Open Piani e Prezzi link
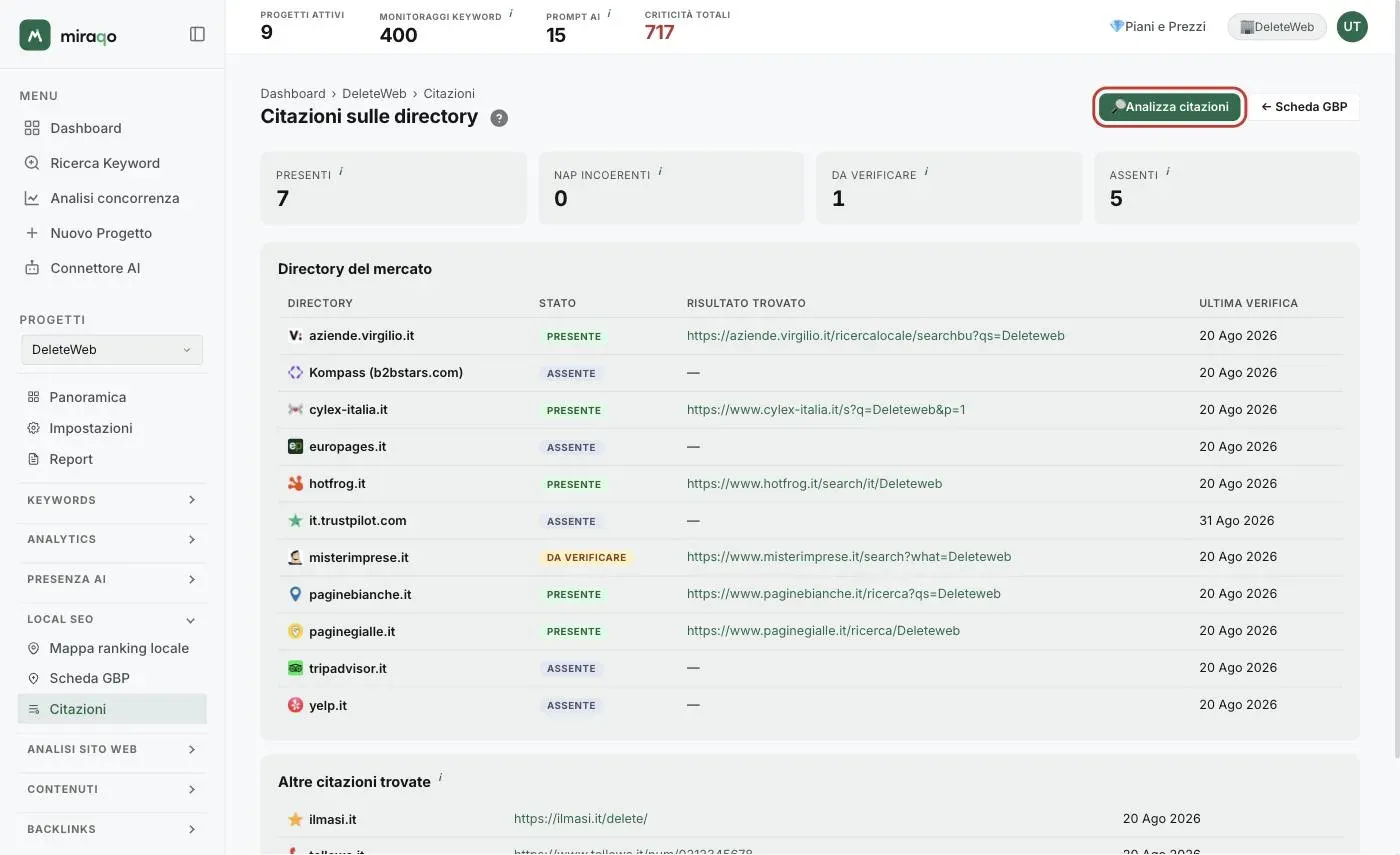The width and height of the screenshot is (1400, 855). (1157, 27)
